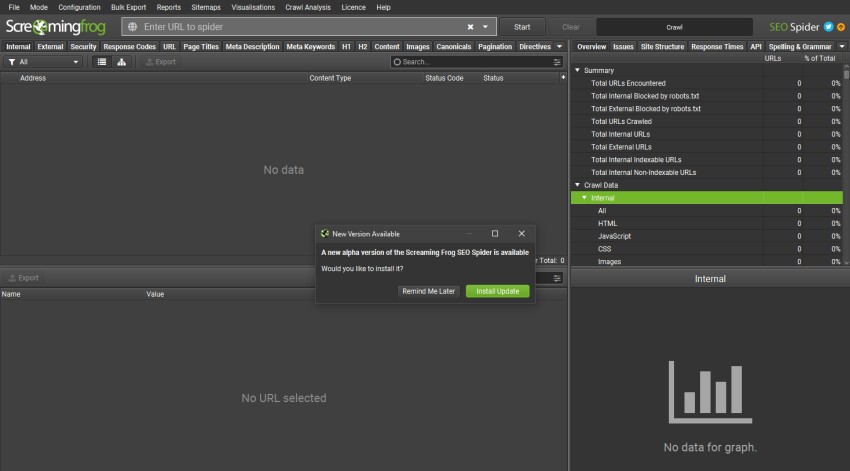This screenshot has height=471, width=850.
Task: Switch to the Page Titles tab
Action: coord(201,47)
